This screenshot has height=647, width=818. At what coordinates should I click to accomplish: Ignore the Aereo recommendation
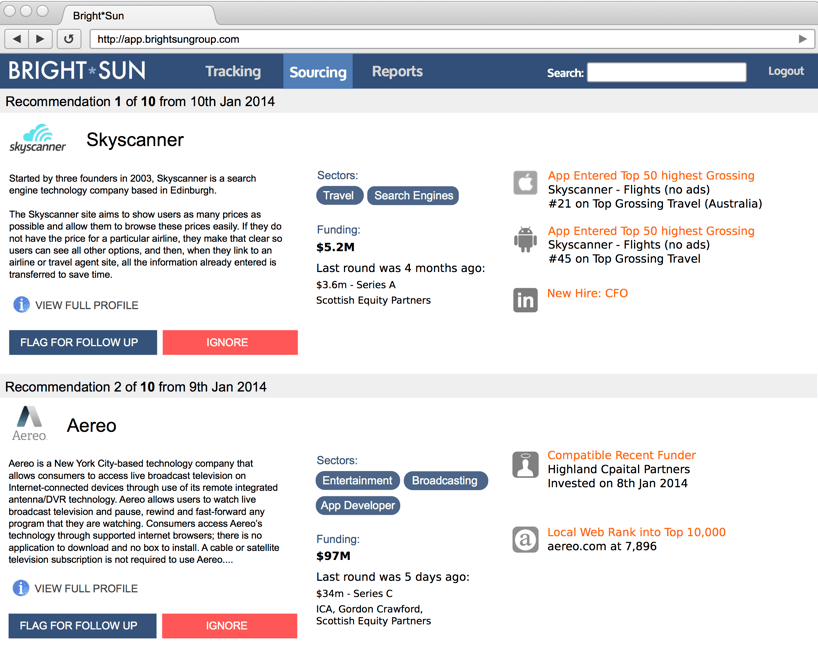[x=230, y=626]
